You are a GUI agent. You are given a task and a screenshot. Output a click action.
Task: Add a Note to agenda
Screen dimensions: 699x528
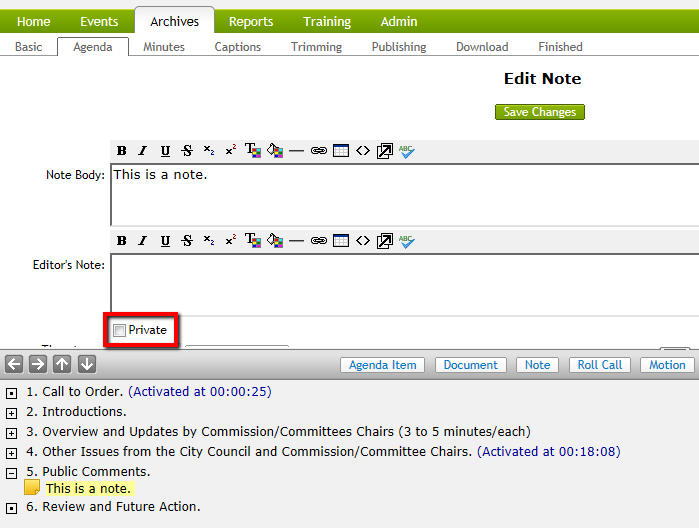click(x=537, y=365)
